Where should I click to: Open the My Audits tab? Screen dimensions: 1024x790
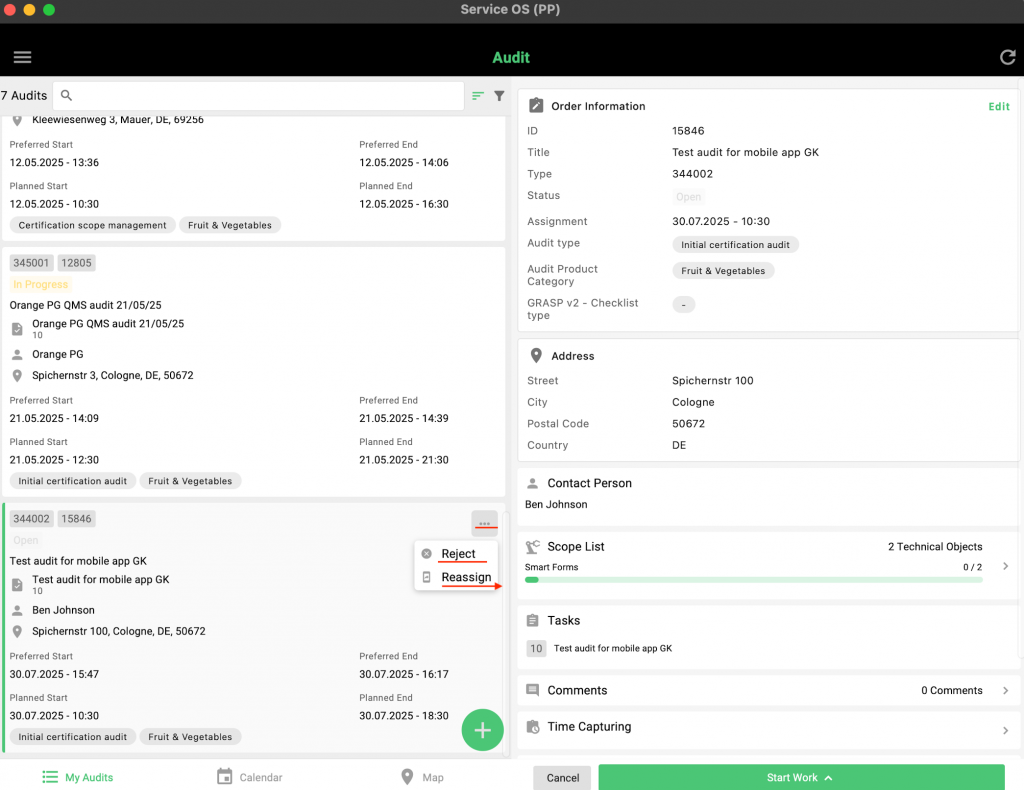[x=77, y=777]
